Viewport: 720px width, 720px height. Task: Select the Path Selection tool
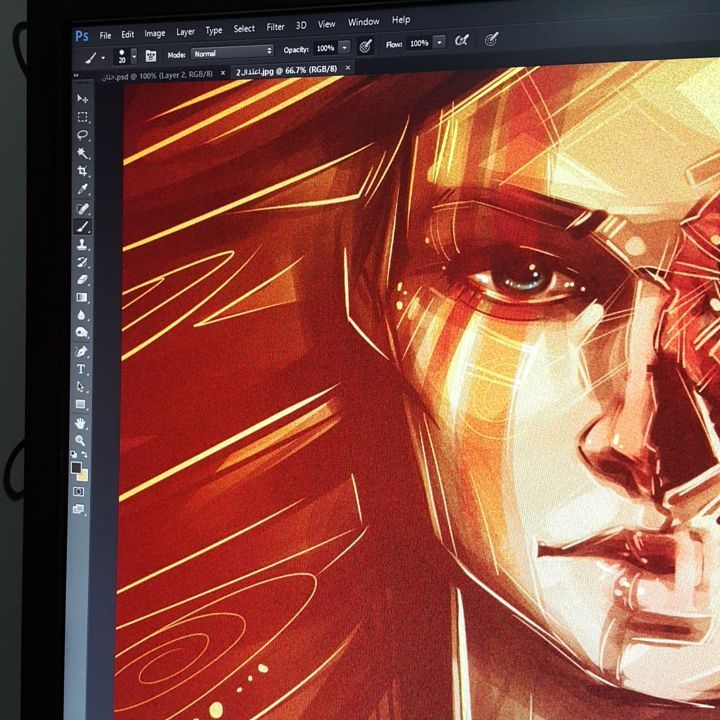click(x=81, y=387)
